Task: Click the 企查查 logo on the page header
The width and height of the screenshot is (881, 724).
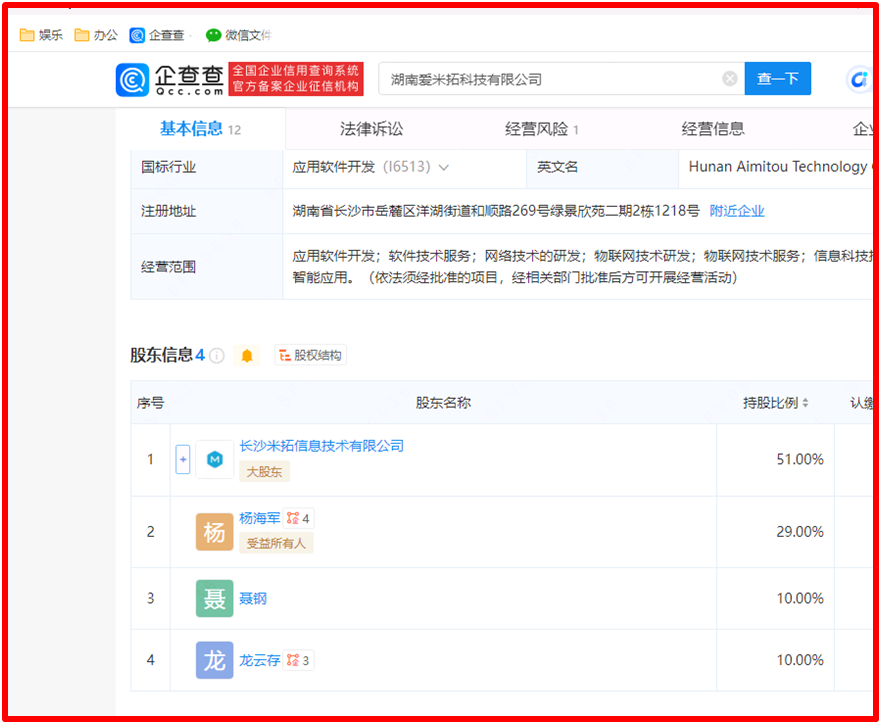Action: click(170, 79)
